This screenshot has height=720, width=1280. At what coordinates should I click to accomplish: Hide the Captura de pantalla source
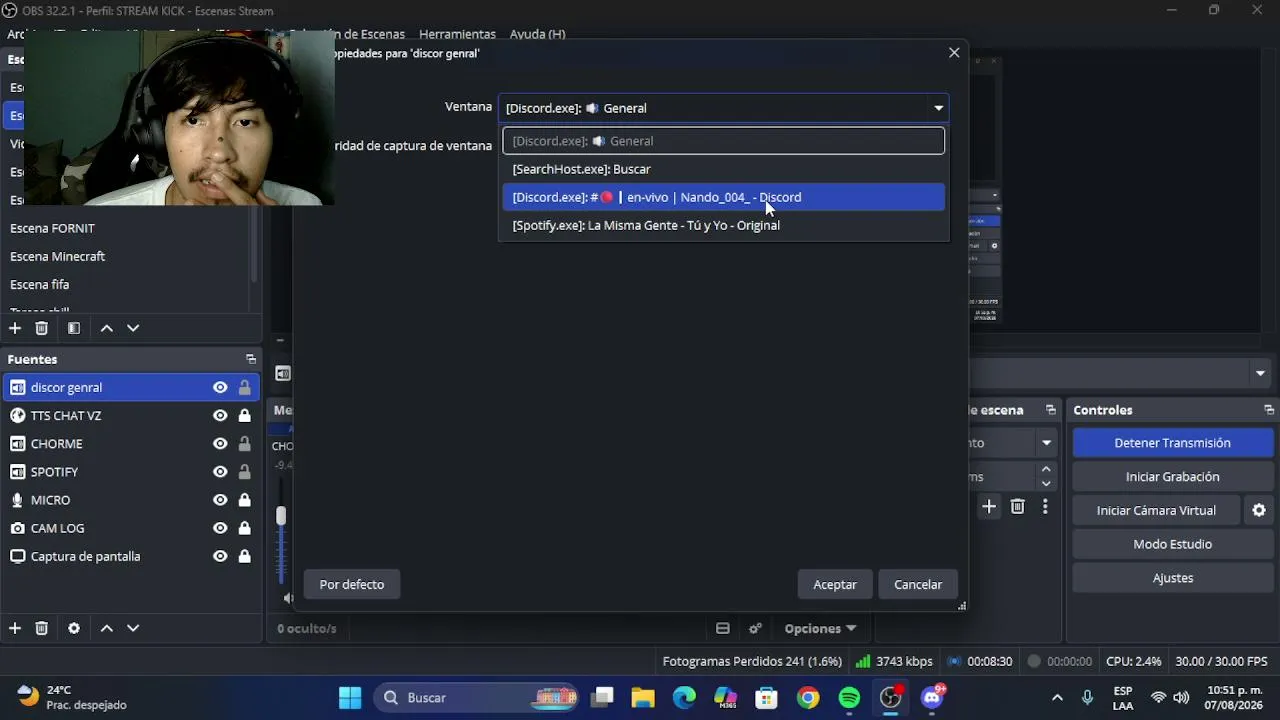(x=220, y=556)
